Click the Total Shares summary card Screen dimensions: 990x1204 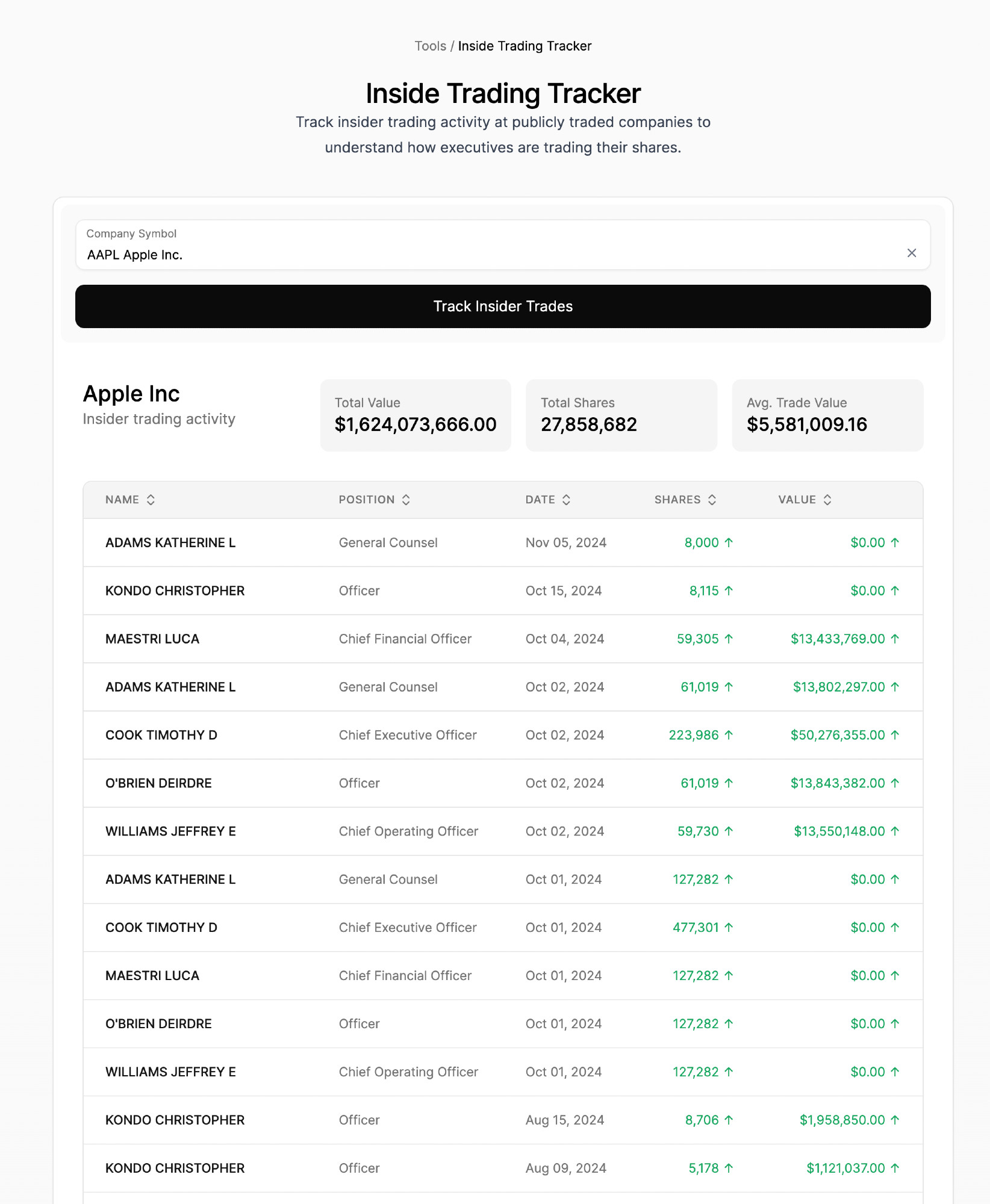621,415
